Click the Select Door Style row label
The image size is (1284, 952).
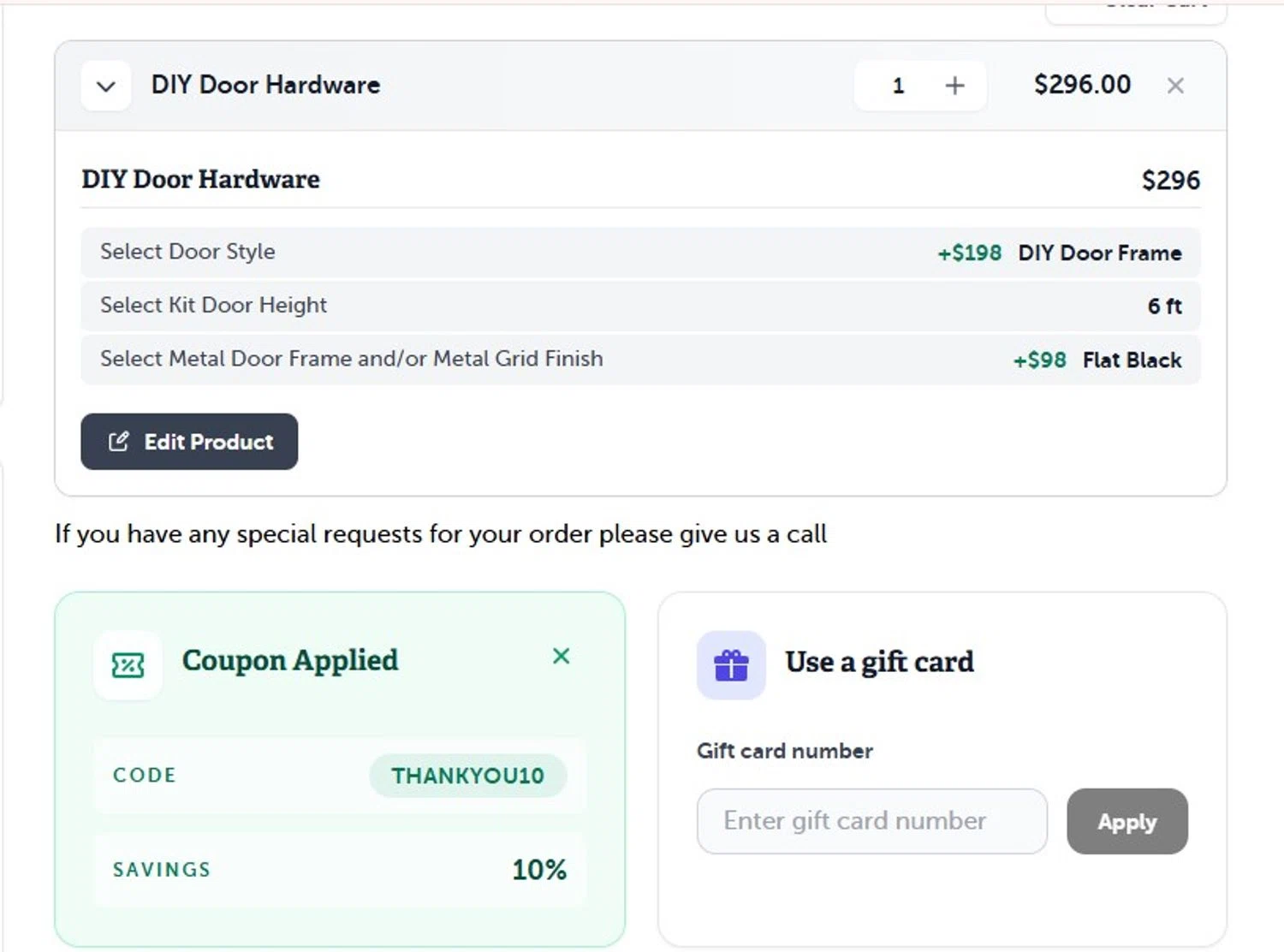click(187, 252)
